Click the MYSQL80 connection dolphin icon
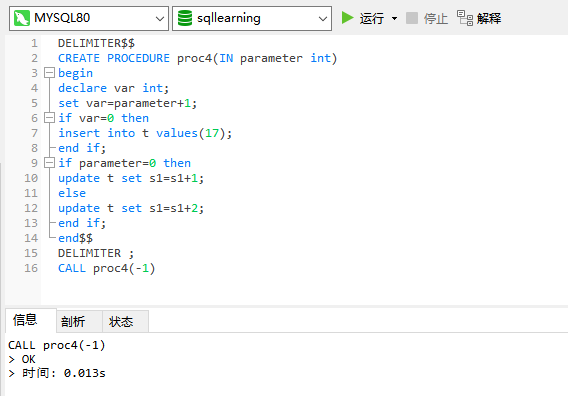The height and width of the screenshot is (396, 568). coord(22,18)
